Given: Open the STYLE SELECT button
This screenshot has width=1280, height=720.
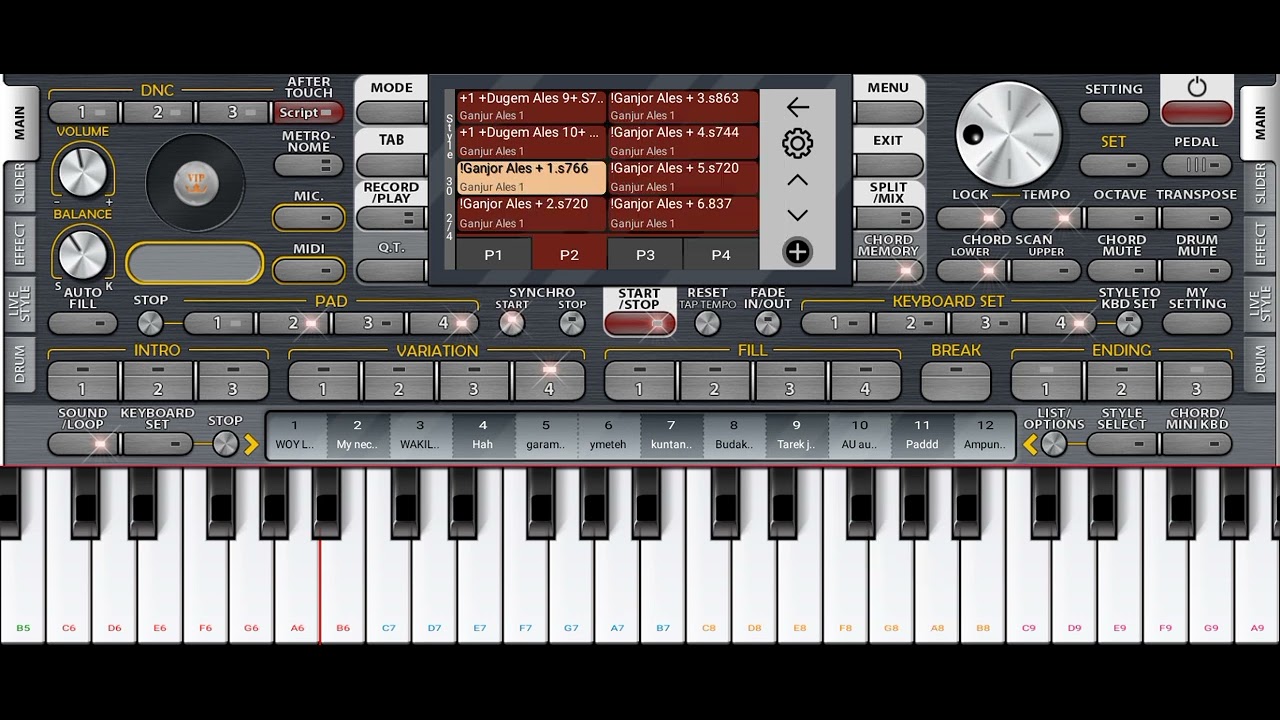Looking at the screenshot, I should (1121, 444).
